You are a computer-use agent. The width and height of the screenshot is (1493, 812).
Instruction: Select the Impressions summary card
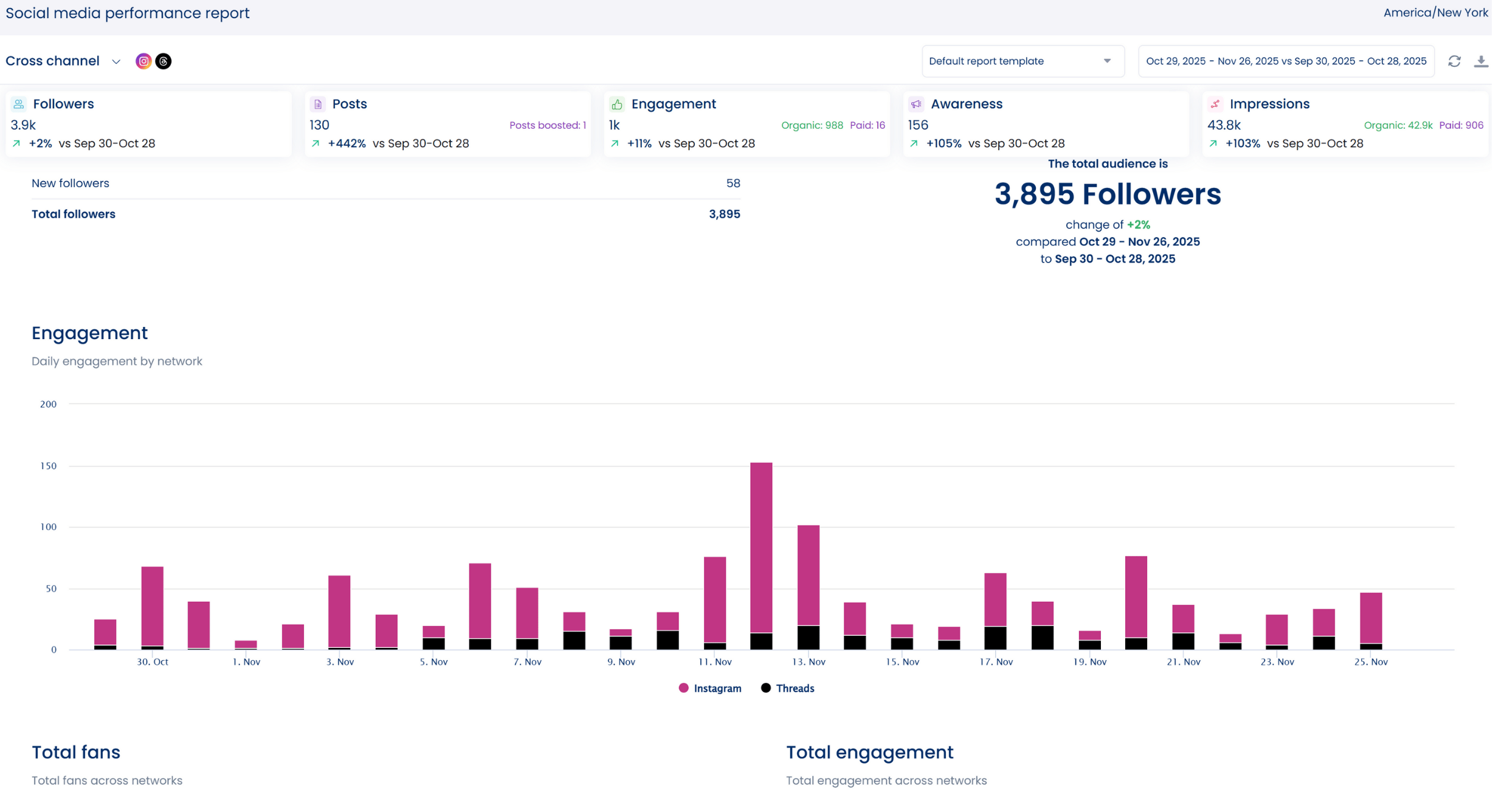click(1345, 124)
